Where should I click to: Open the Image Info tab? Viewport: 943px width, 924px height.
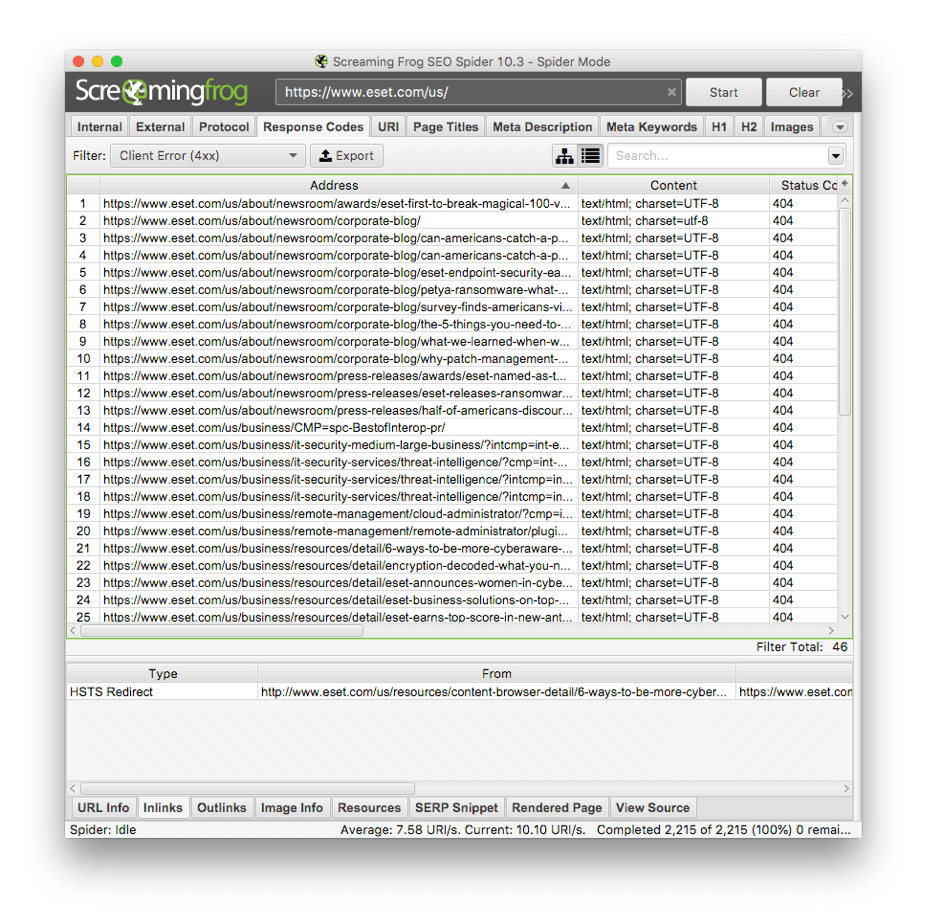click(x=292, y=808)
